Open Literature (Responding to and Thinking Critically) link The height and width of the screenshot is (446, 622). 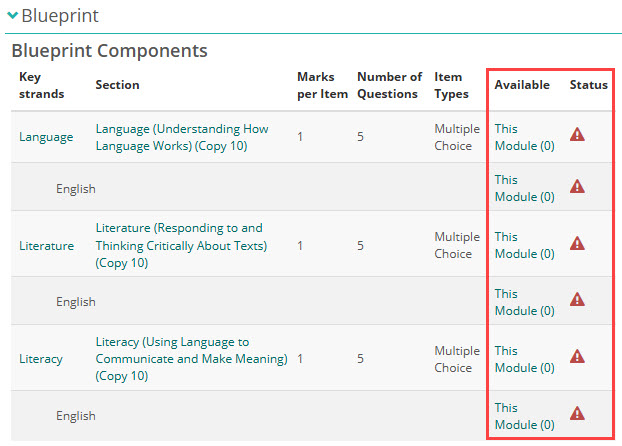pyautogui.click(x=179, y=245)
